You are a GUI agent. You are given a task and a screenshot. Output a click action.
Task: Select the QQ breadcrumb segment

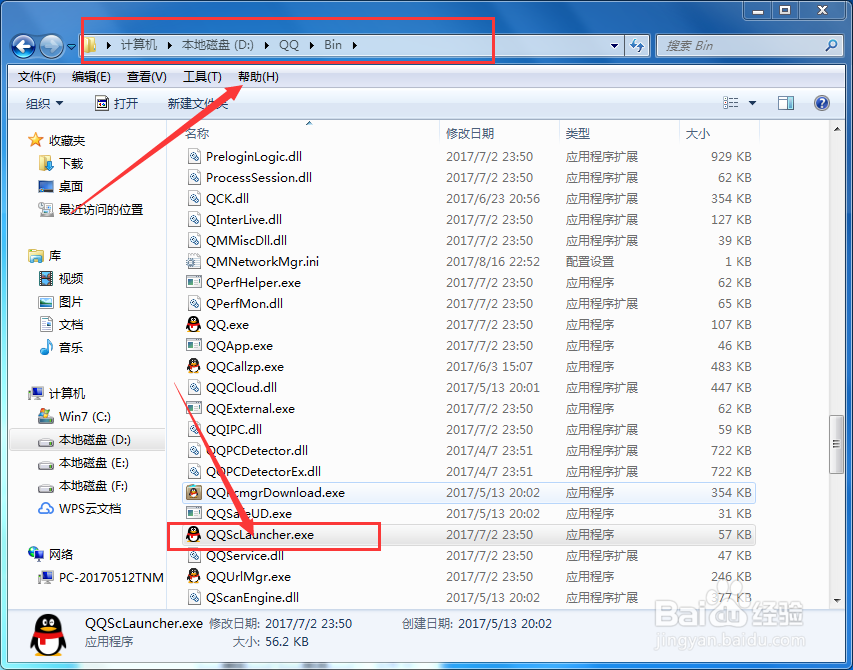click(x=289, y=45)
